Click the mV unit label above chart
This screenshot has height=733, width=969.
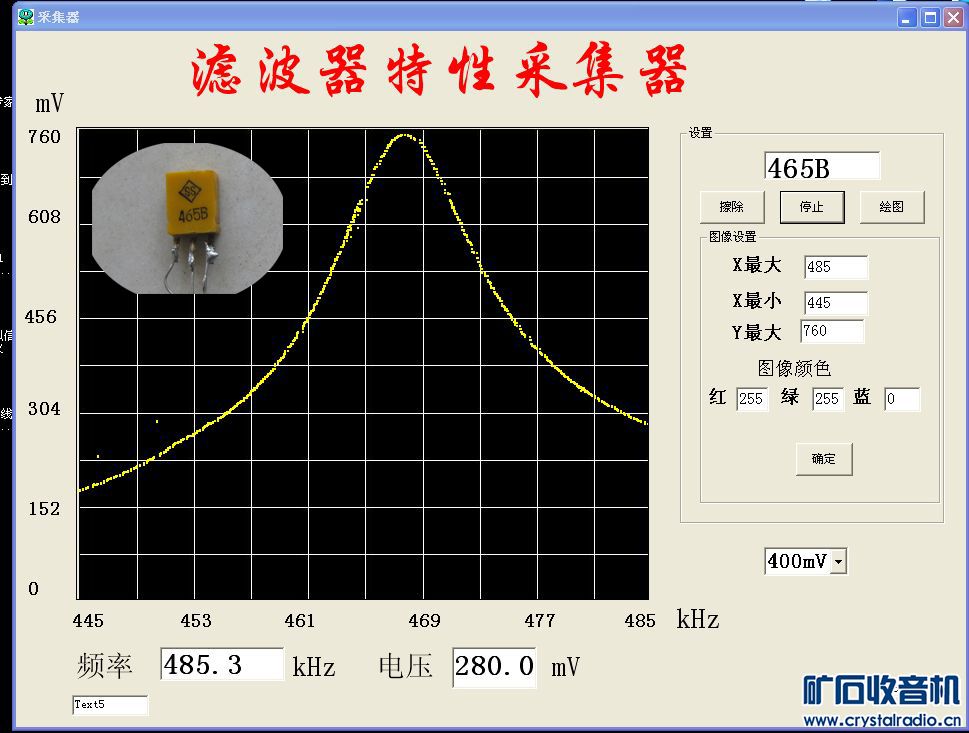click(x=49, y=103)
